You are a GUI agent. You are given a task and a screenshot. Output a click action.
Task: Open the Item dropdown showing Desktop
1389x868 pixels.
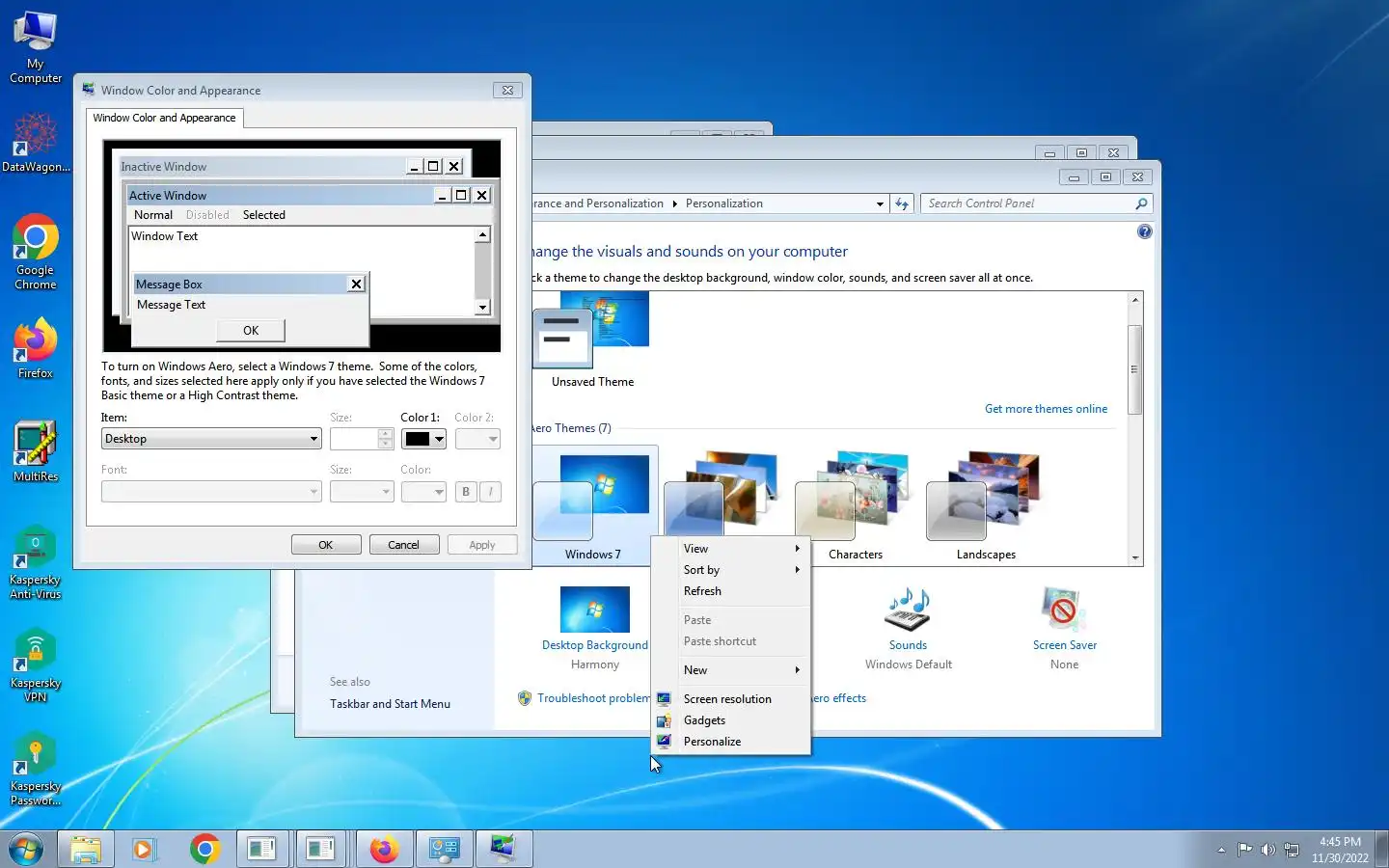[x=211, y=439]
